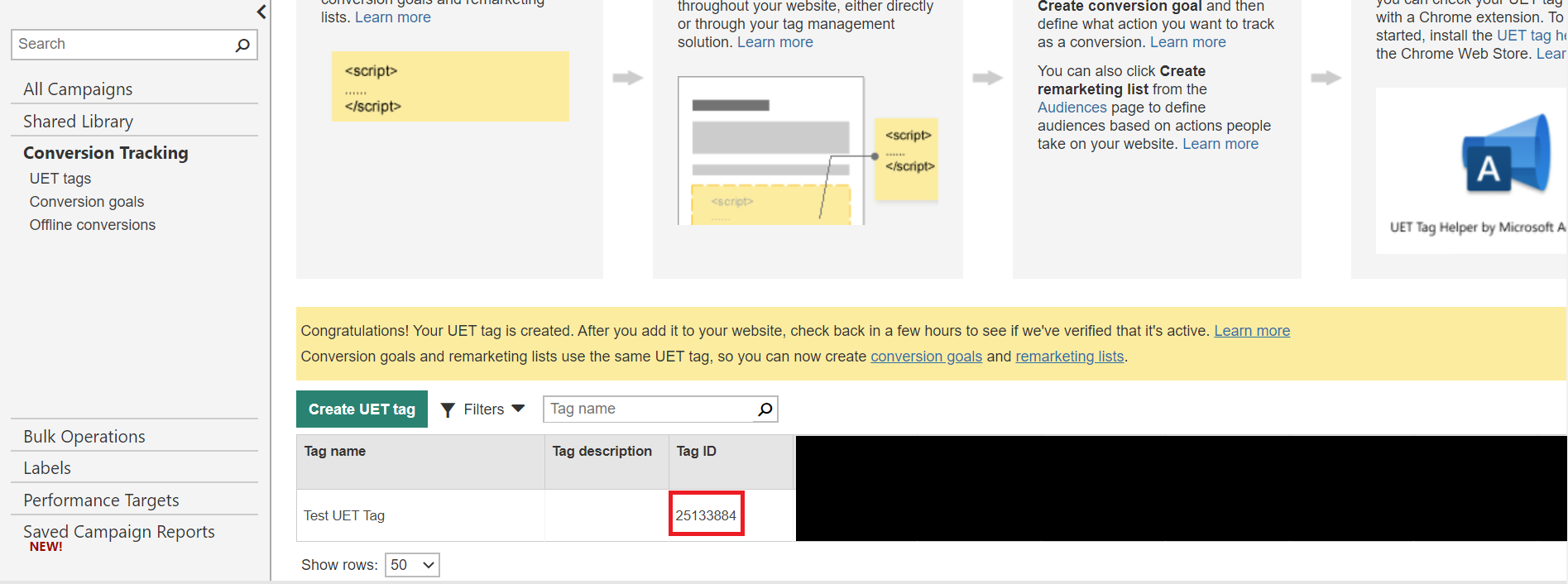This screenshot has width=1568, height=584.
Task: Follow Learn more after tag management solution
Action: click(775, 42)
